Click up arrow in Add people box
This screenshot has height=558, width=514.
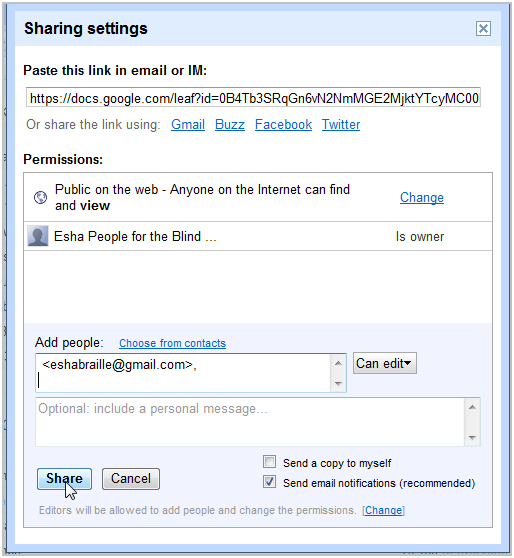click(x=338, y=363)
